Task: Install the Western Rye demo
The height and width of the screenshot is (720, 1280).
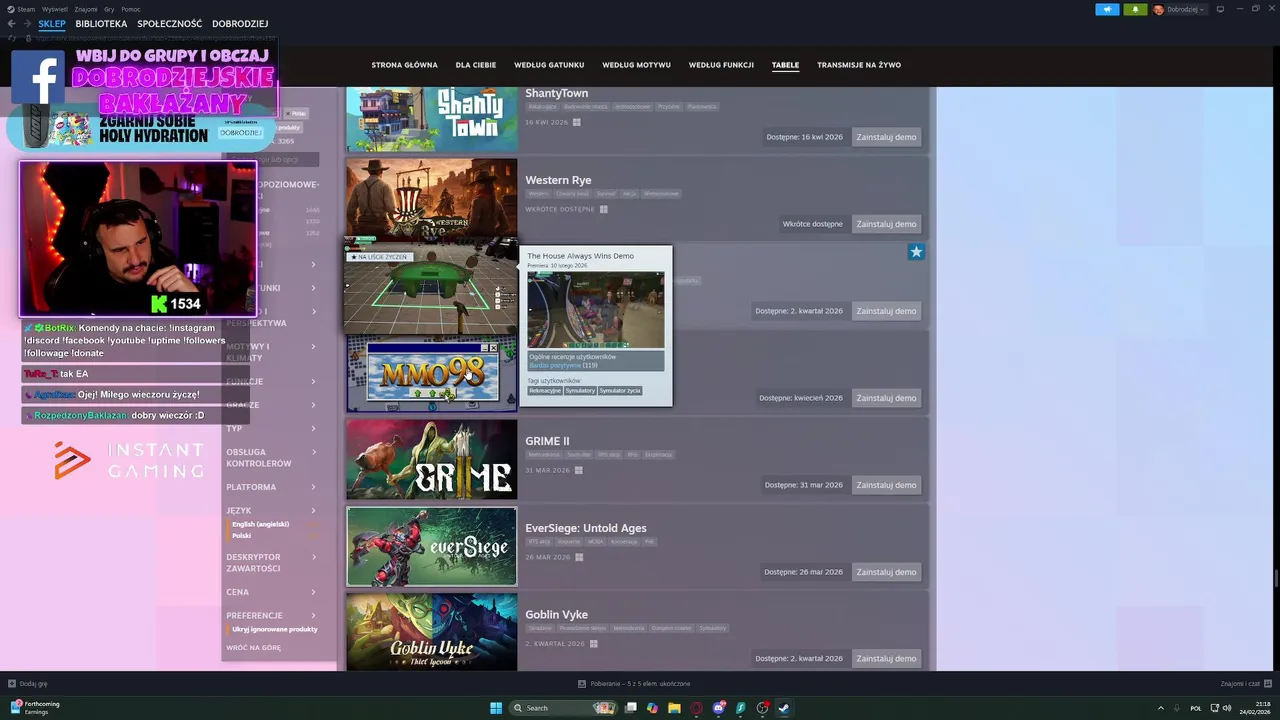Action: tap(886, 224)
